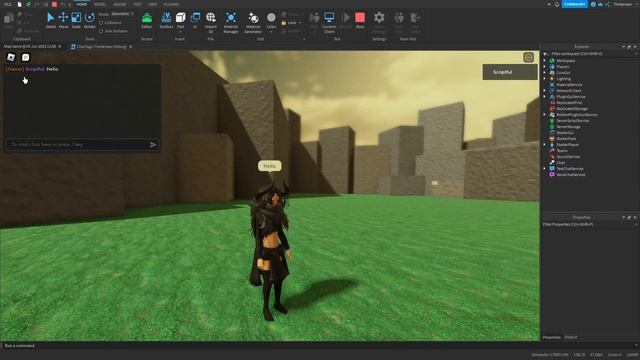Expand the Workspace node
Screen dimensions: 640x360
tap(544, 61)
